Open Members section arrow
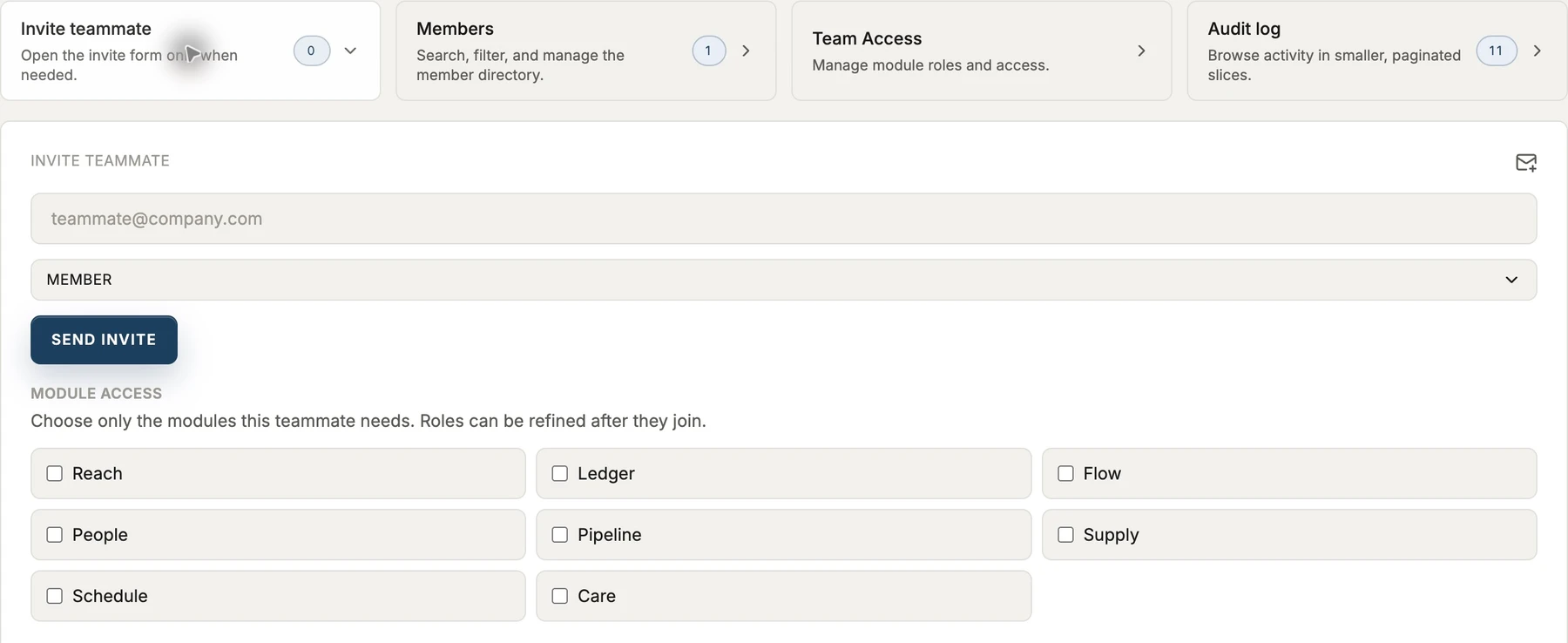1568x643 pixels. (746, 51)
